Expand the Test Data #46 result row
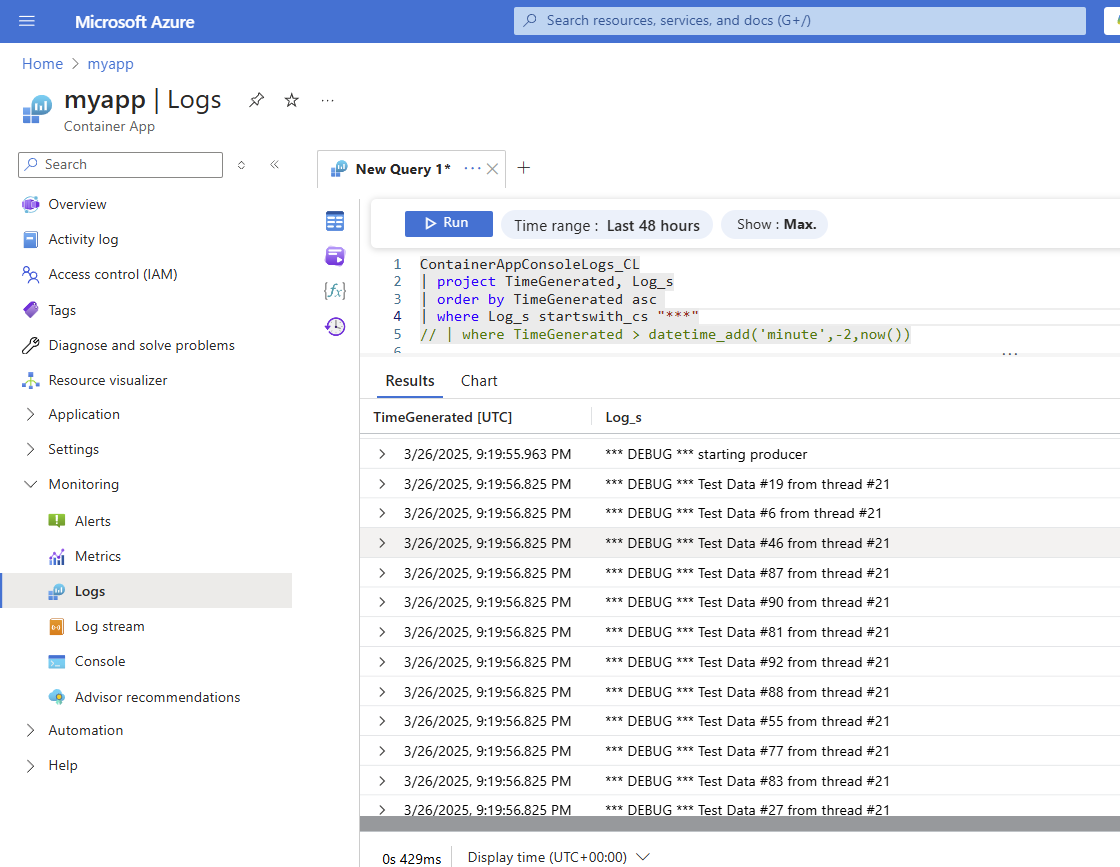 [382, 543]
